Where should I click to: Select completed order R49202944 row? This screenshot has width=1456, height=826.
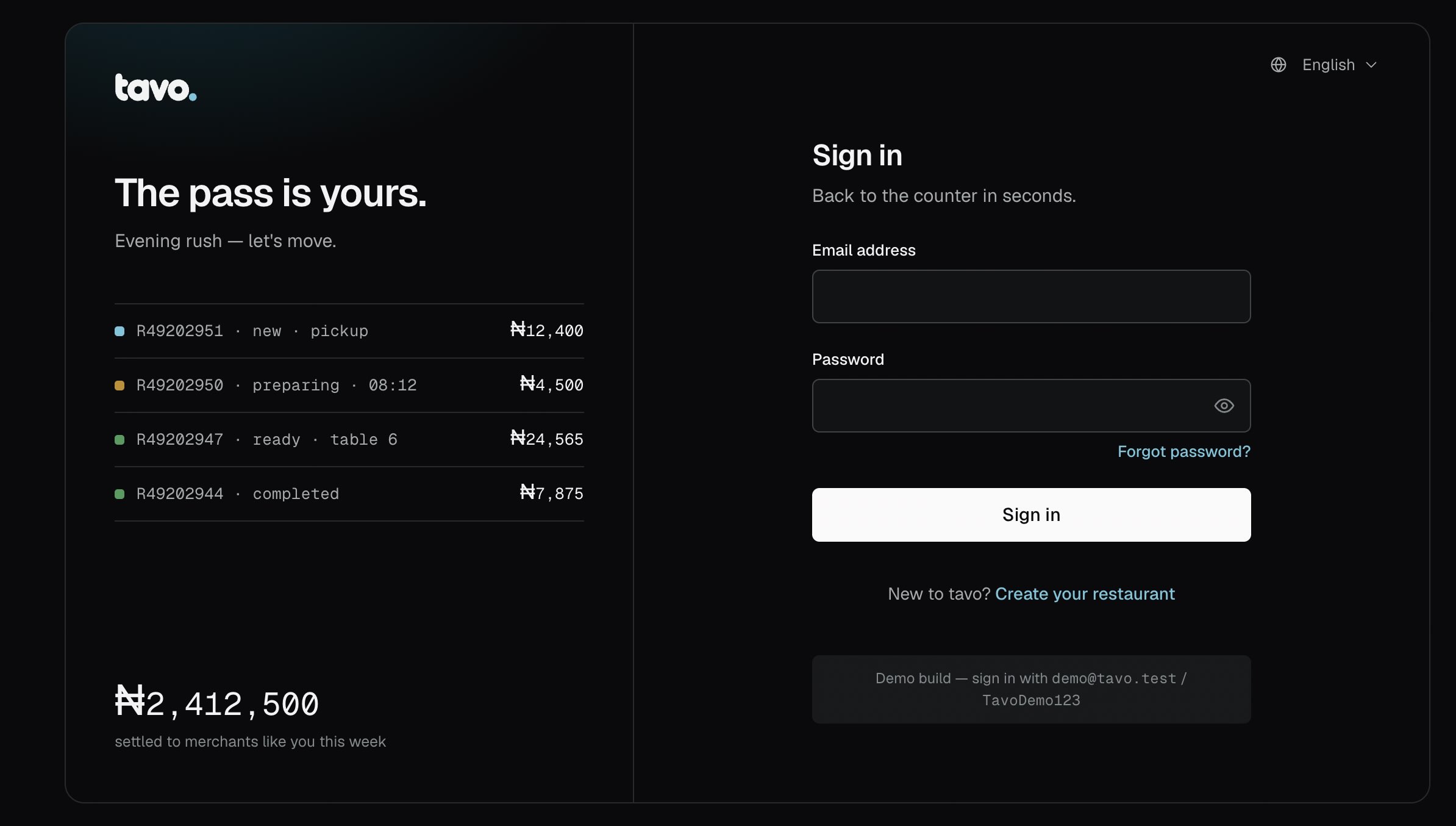(349, 494)
